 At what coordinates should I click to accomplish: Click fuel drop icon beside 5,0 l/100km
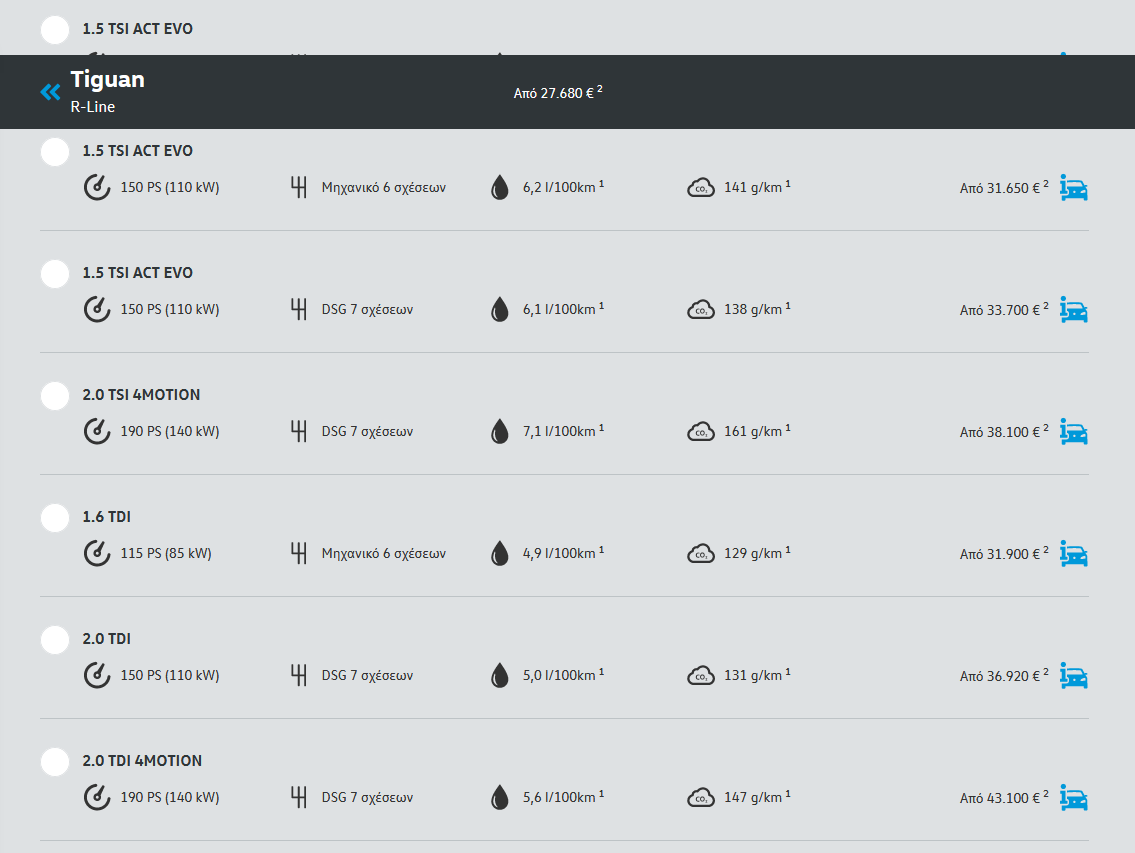coord(499,675)
